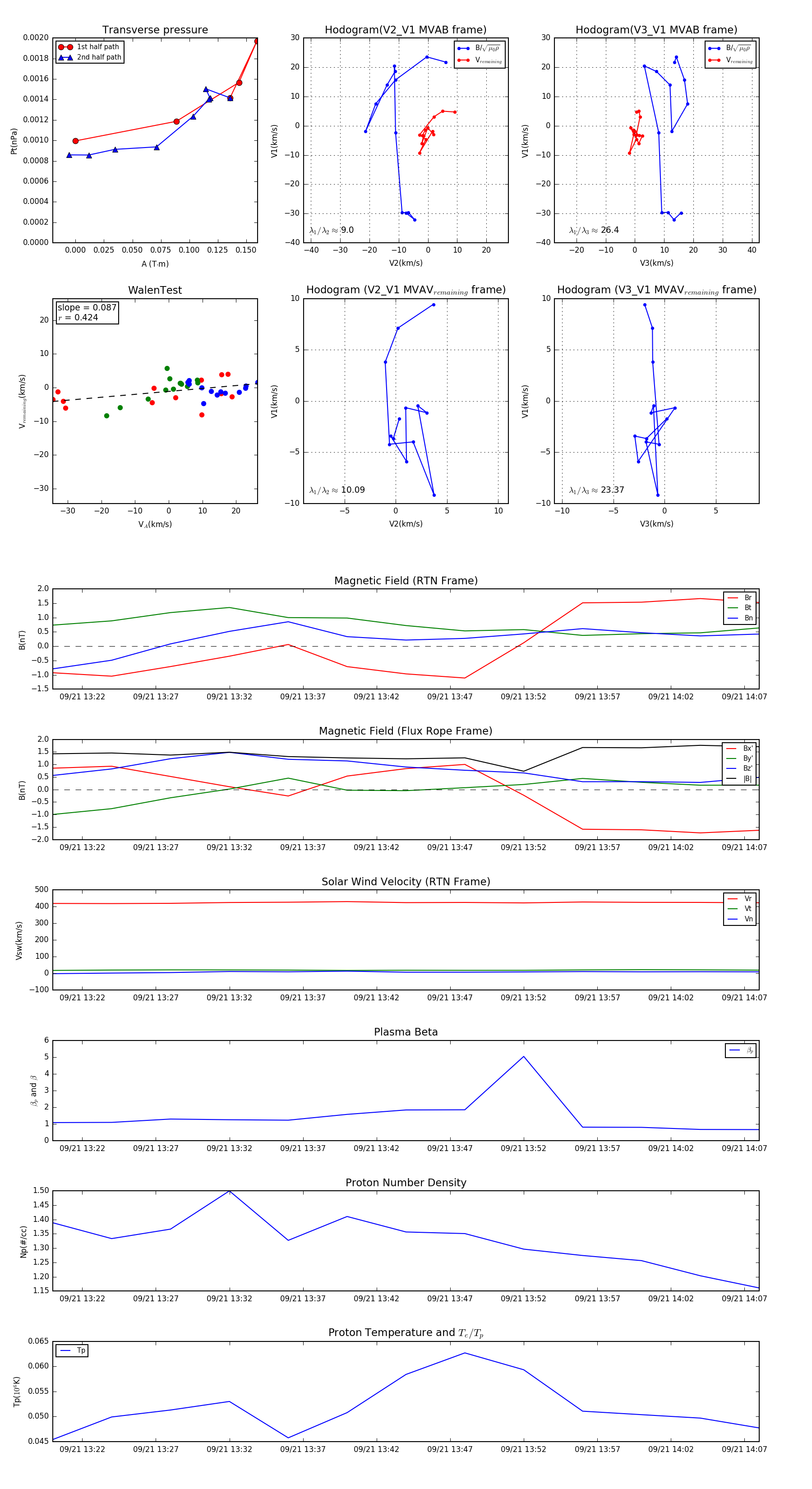
Task: Click the dashed fit line in WalenTest
Action: [x=155, y=393]
